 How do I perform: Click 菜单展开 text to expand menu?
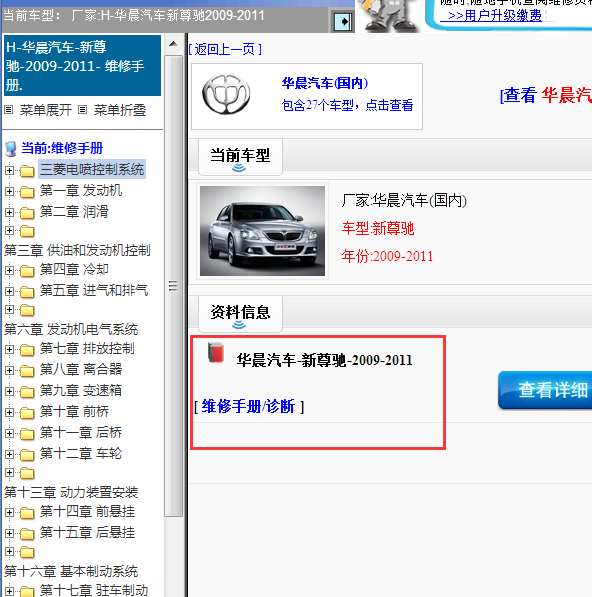click(46, 110)
